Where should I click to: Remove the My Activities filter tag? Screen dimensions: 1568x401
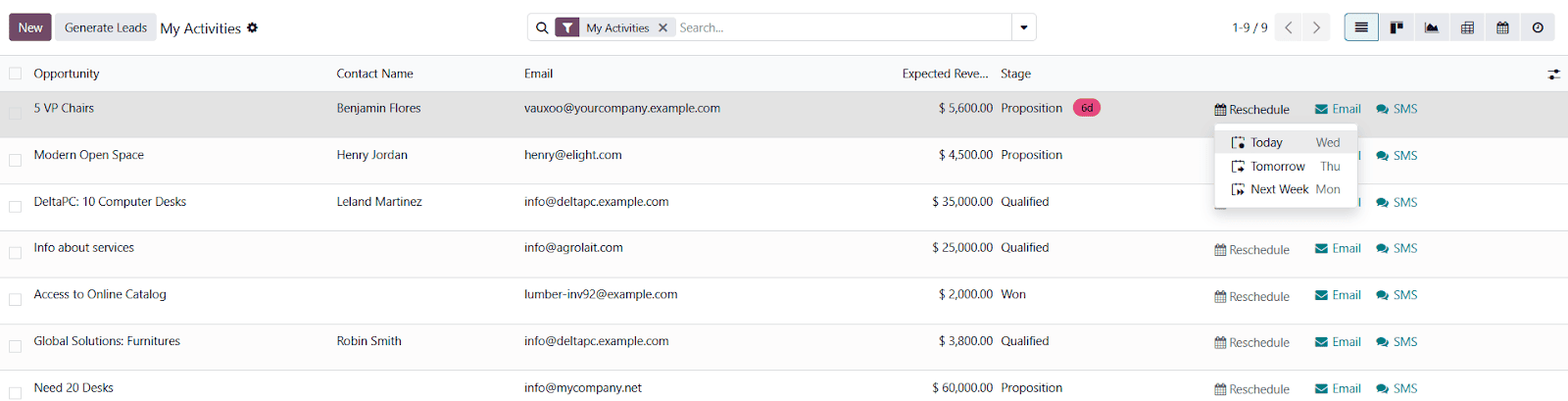pos(663,27)
